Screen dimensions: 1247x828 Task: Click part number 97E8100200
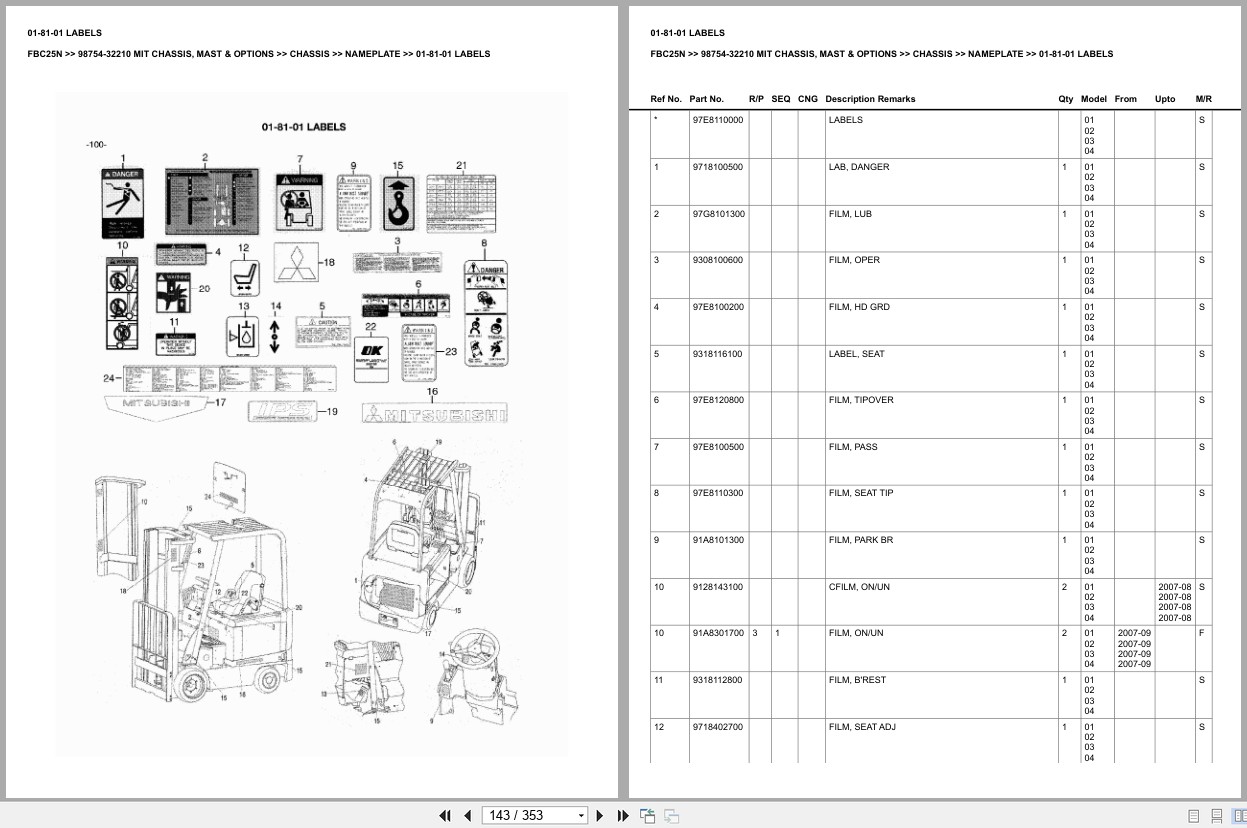(717, 307)
